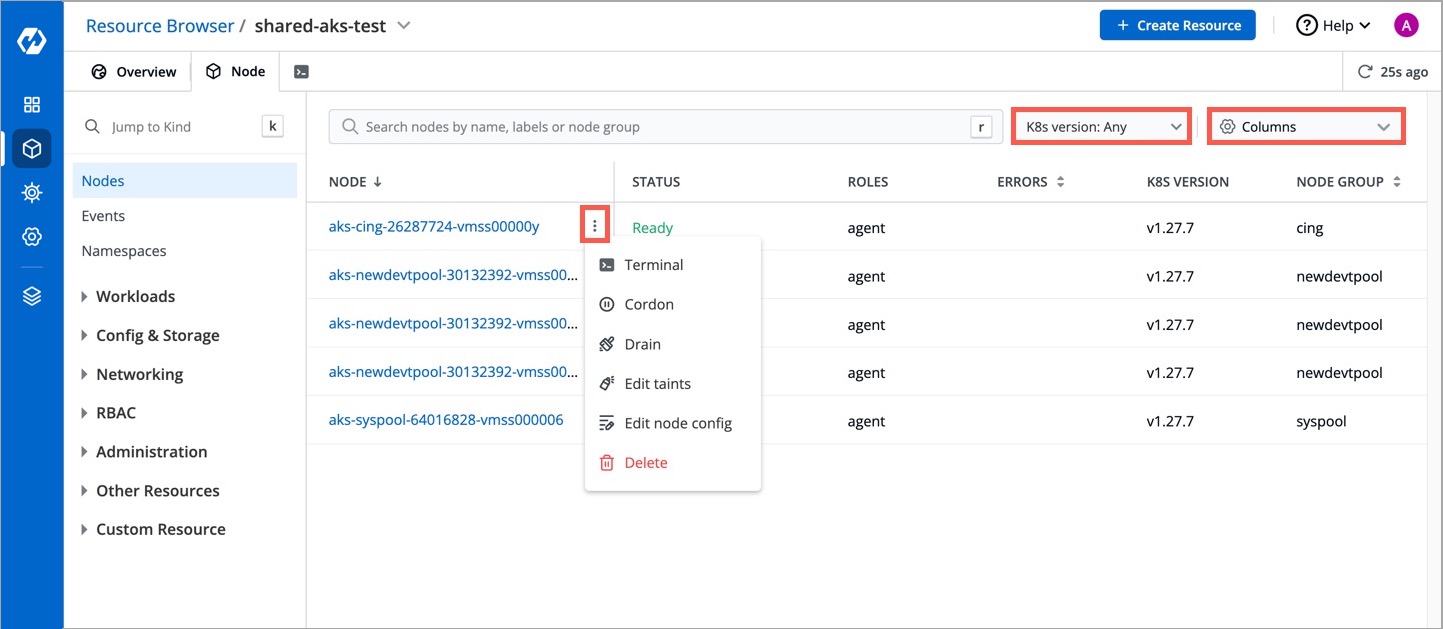This screenshot has width=1443, height=629.
Task: Open the aks-syspool-64016828-vmss000006 node link
Action: (445, 419)
